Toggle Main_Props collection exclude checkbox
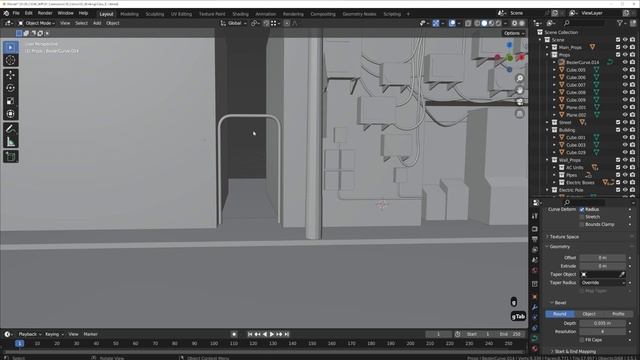 618,47
